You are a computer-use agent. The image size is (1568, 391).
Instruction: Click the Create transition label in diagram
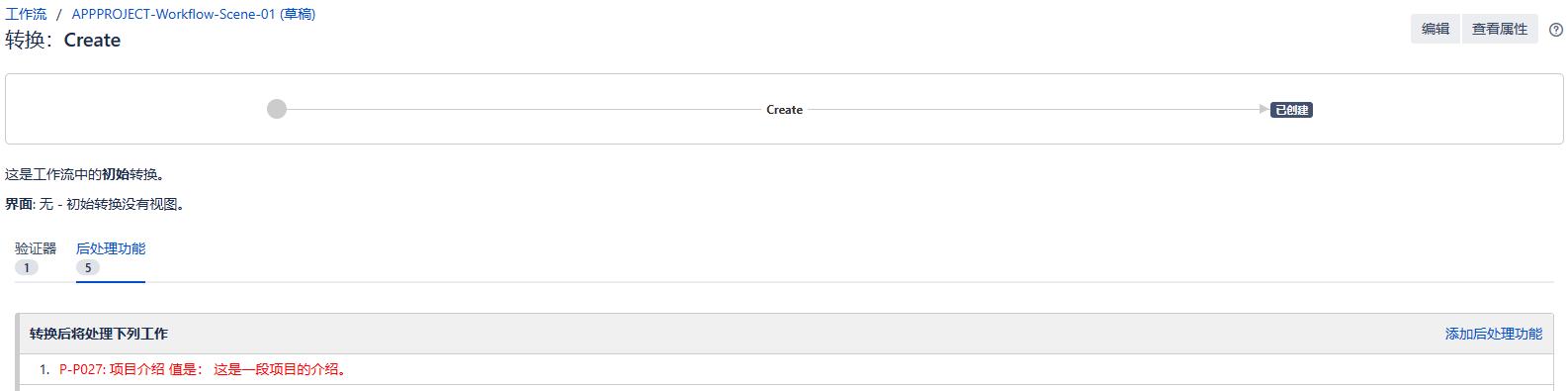[x=784, y=110]
